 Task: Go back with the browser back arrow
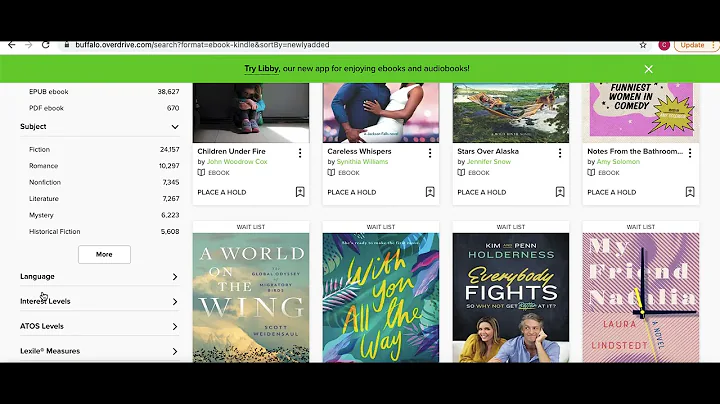11,45
